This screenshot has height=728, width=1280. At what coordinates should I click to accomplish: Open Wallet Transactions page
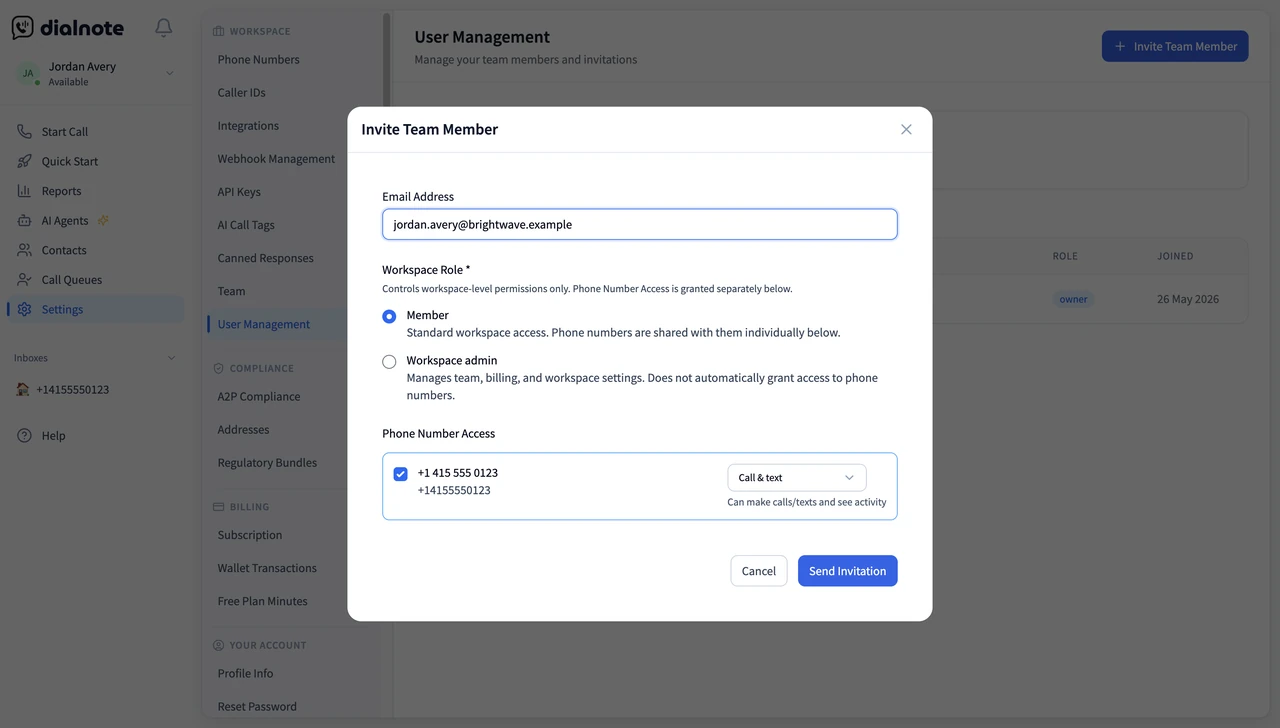tap(267, 568)
